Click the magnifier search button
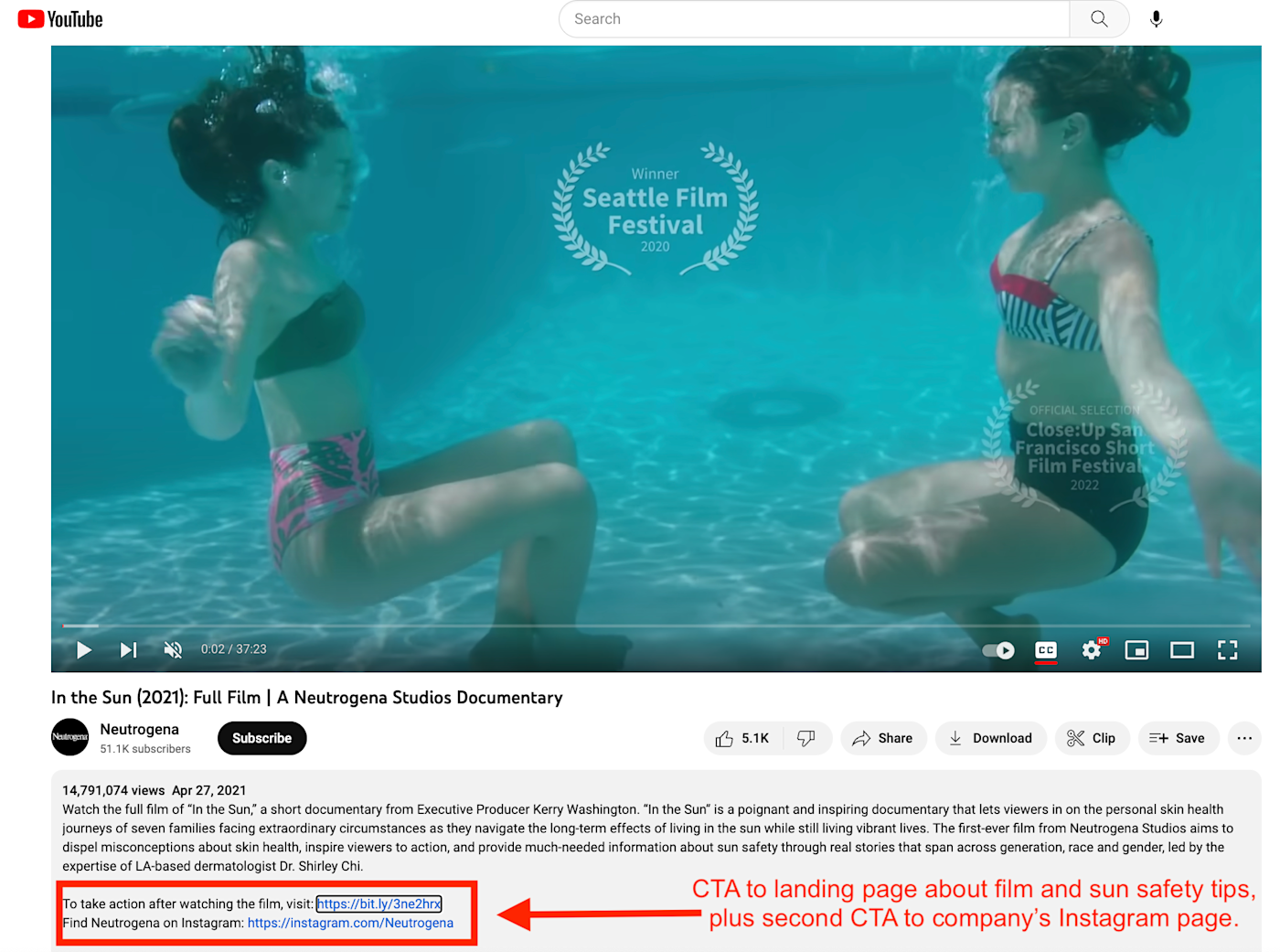This screenshot has width=1280, height=952. point(1099,19)
